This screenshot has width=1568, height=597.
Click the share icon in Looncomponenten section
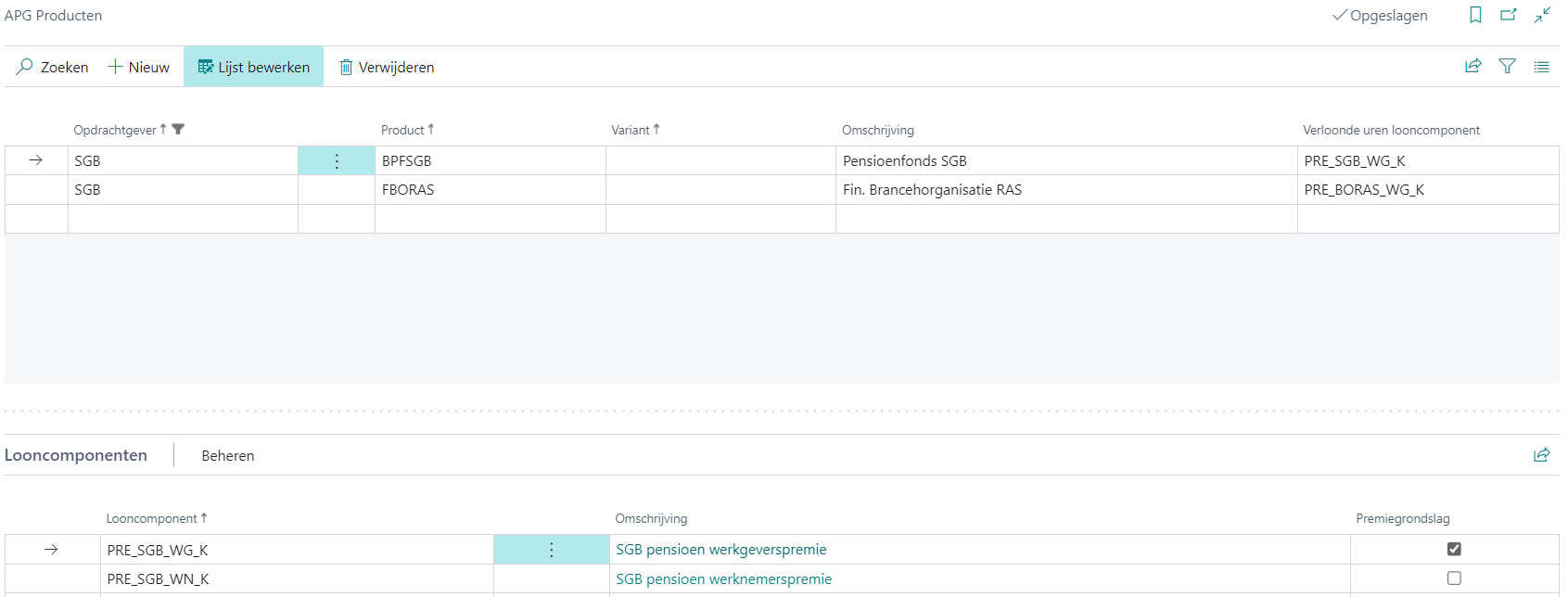[1541, 454]
